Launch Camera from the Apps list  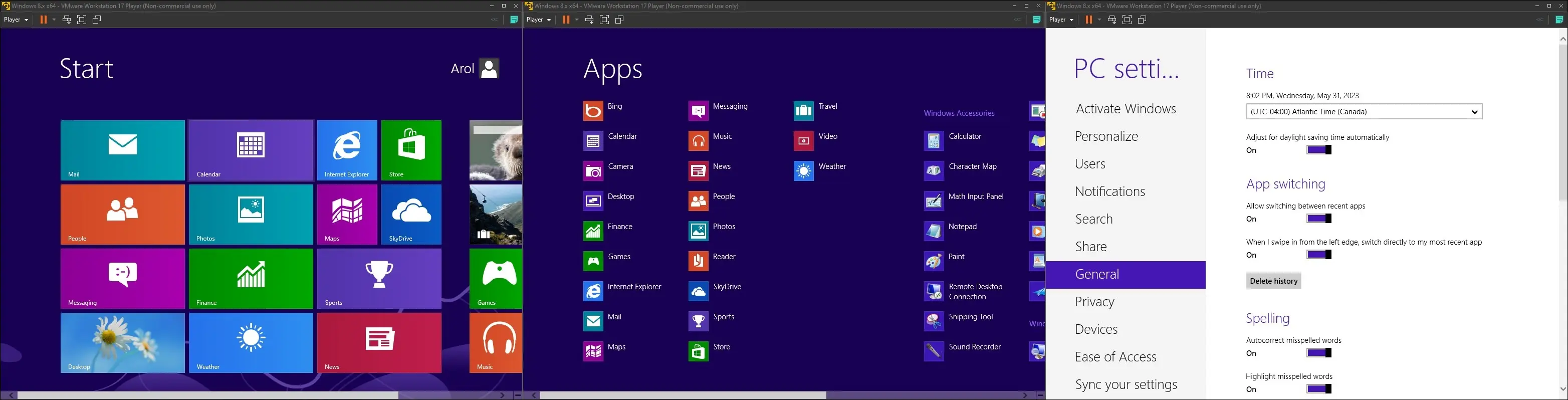[609, 171]
